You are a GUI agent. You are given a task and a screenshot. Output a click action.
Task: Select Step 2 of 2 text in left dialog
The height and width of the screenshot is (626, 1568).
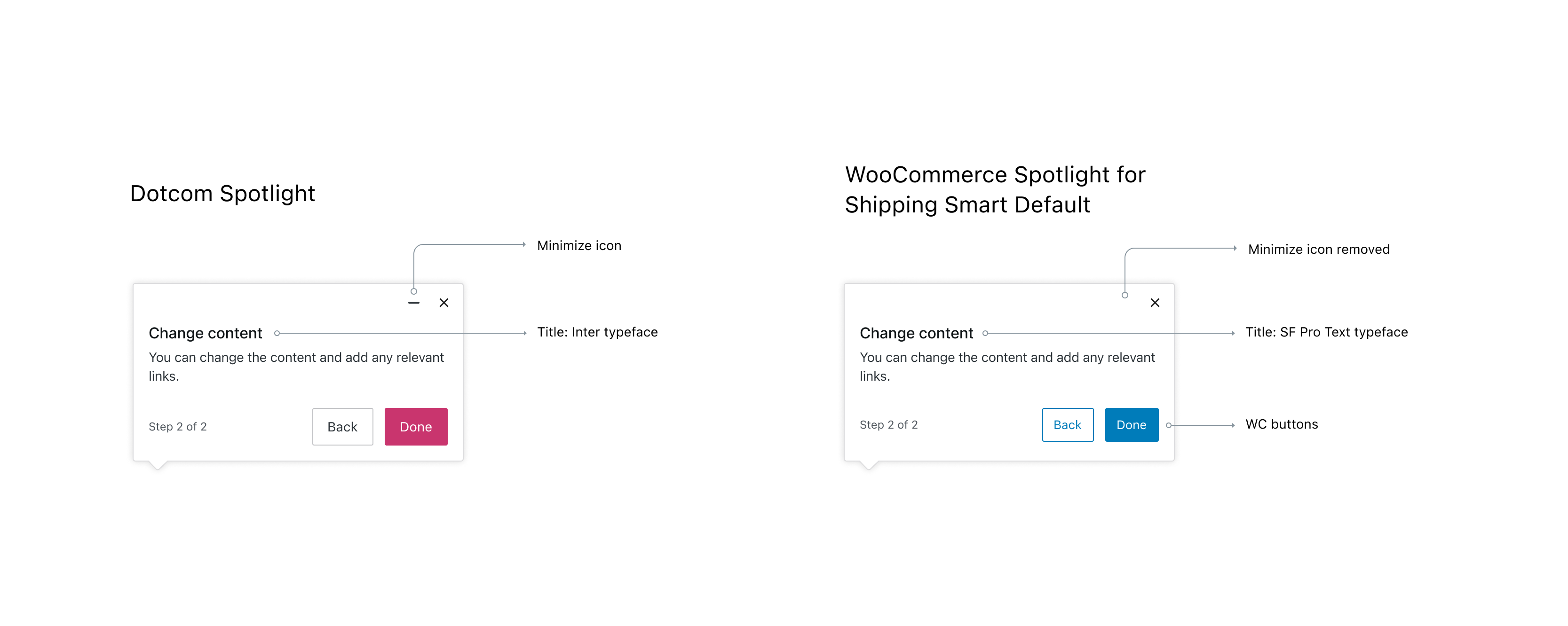177,426
